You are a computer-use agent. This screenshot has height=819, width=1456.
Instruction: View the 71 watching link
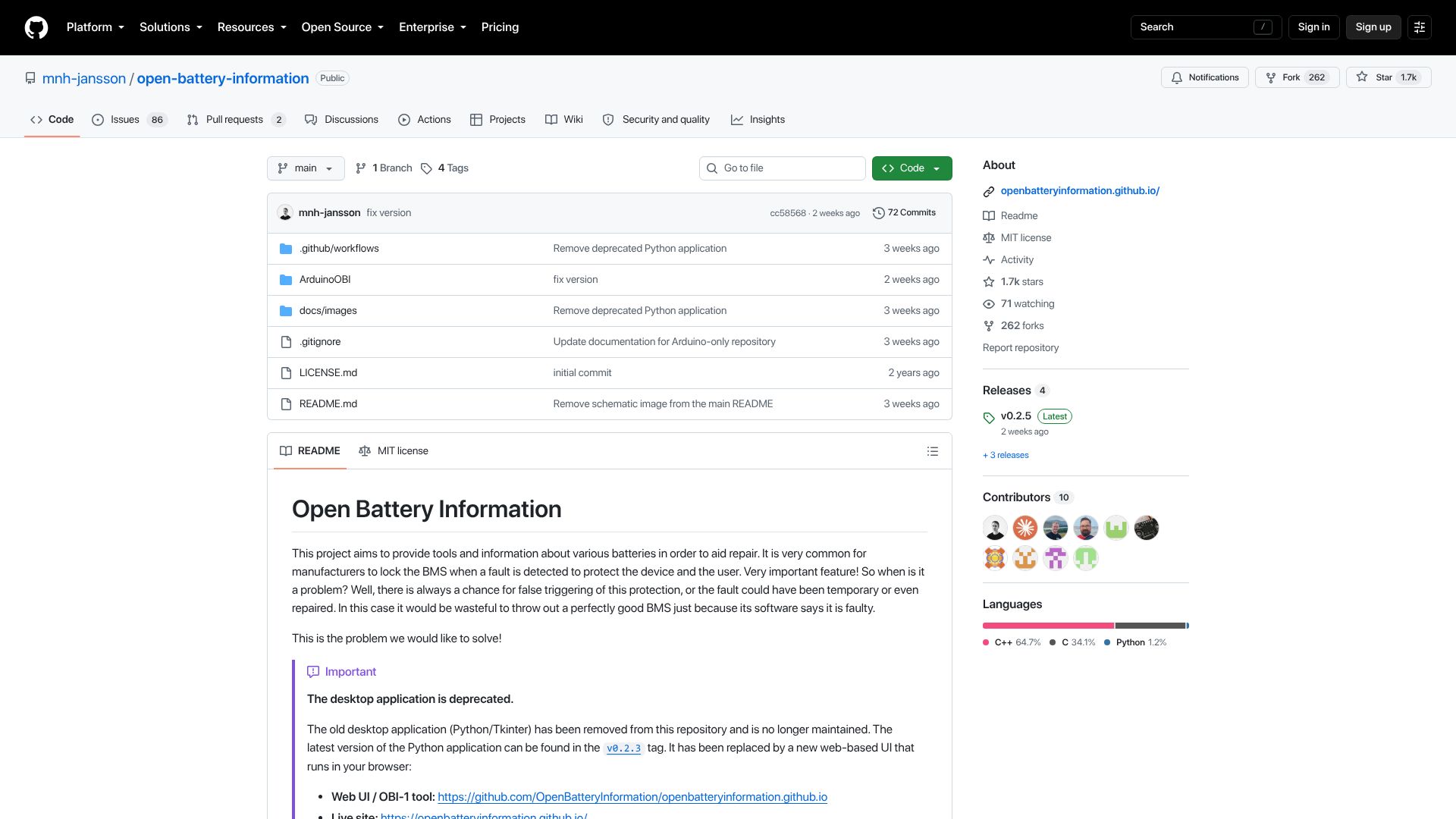click(1027, 304)
